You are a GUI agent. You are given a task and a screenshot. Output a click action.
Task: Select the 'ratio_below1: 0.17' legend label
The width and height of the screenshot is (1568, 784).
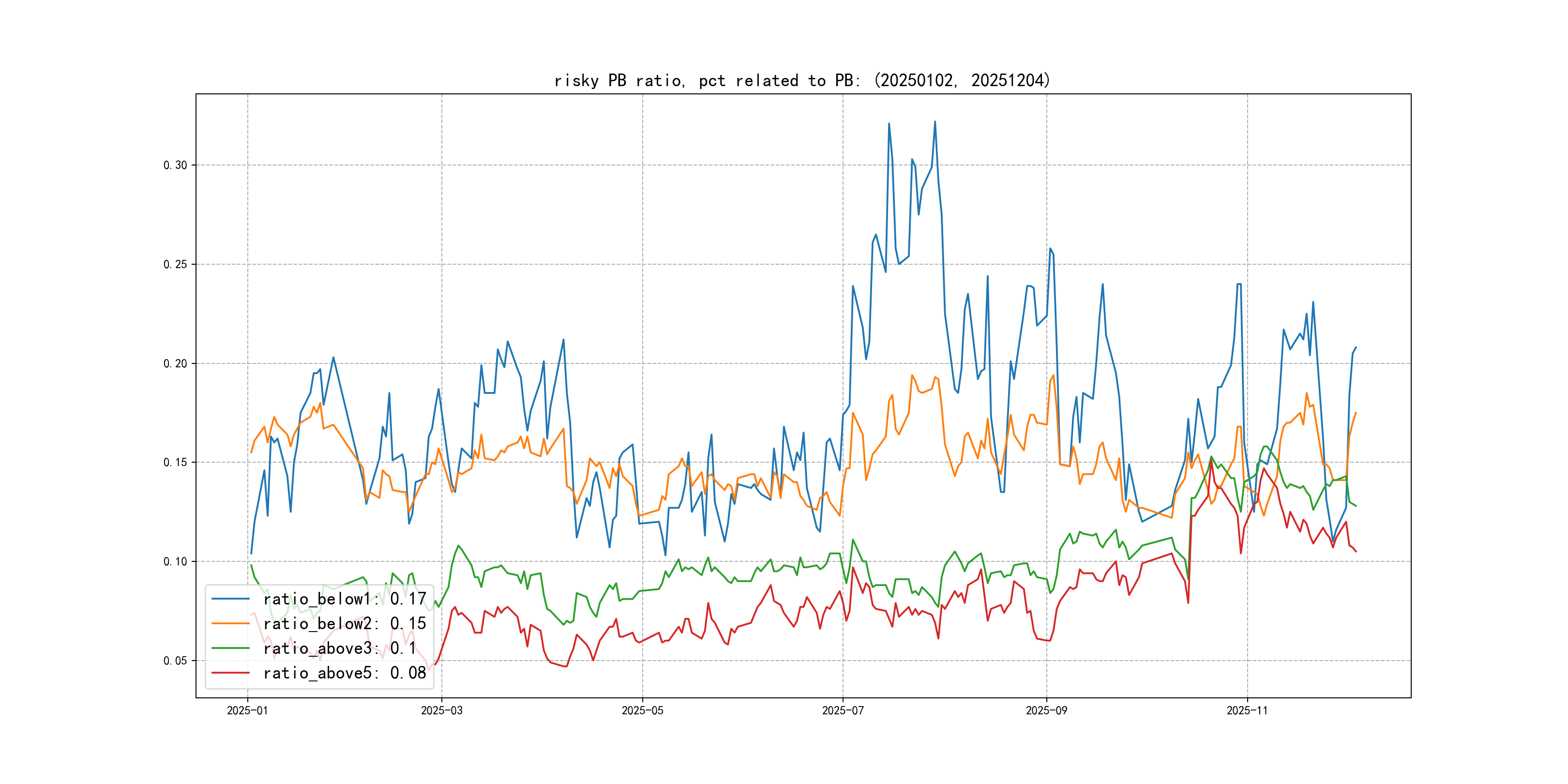tap(345, 599)
